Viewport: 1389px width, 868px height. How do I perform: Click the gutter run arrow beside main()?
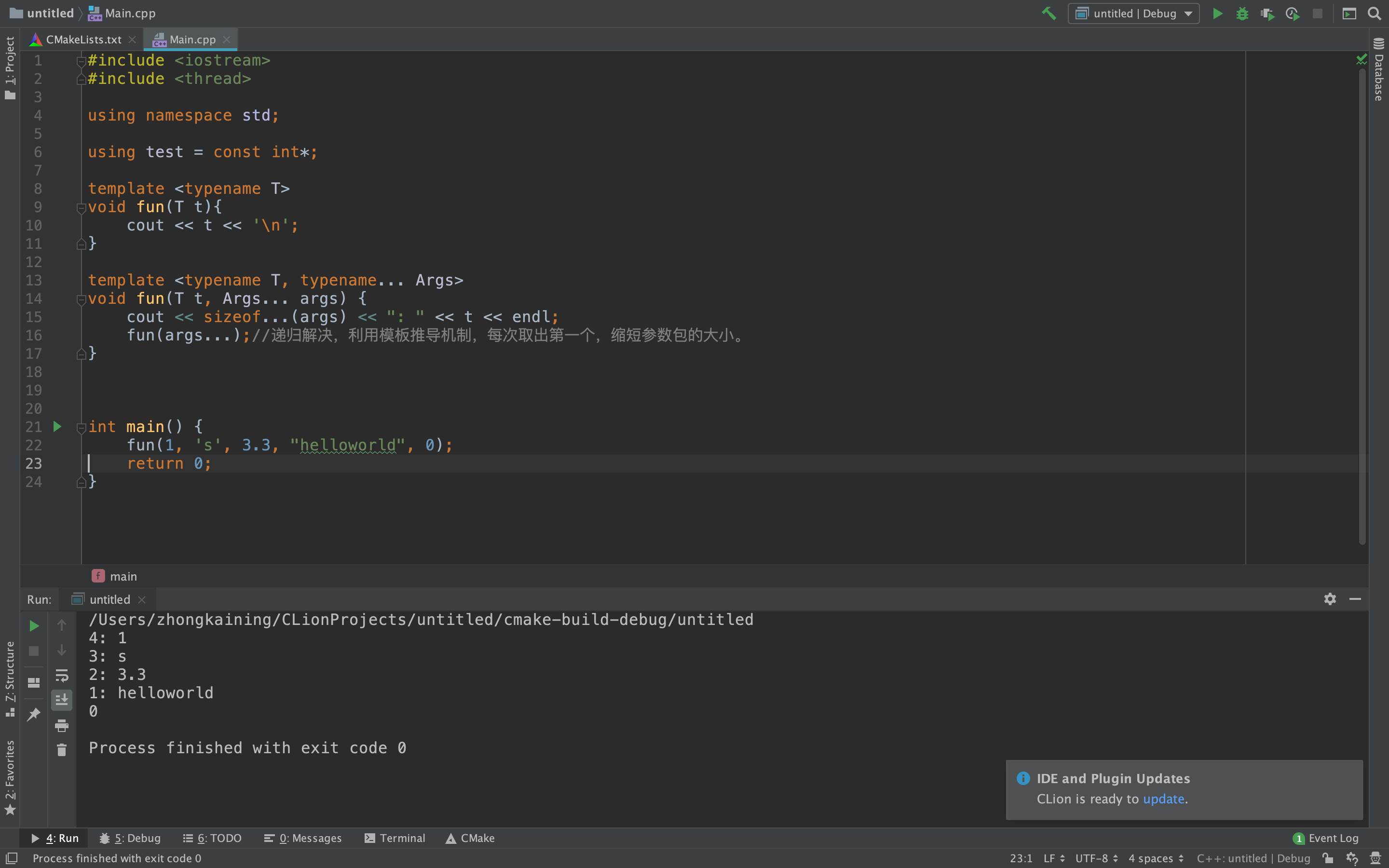tap(57, 427)
